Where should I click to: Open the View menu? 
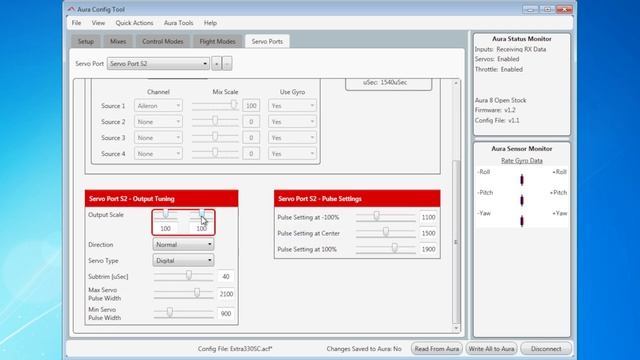[98, 23]
